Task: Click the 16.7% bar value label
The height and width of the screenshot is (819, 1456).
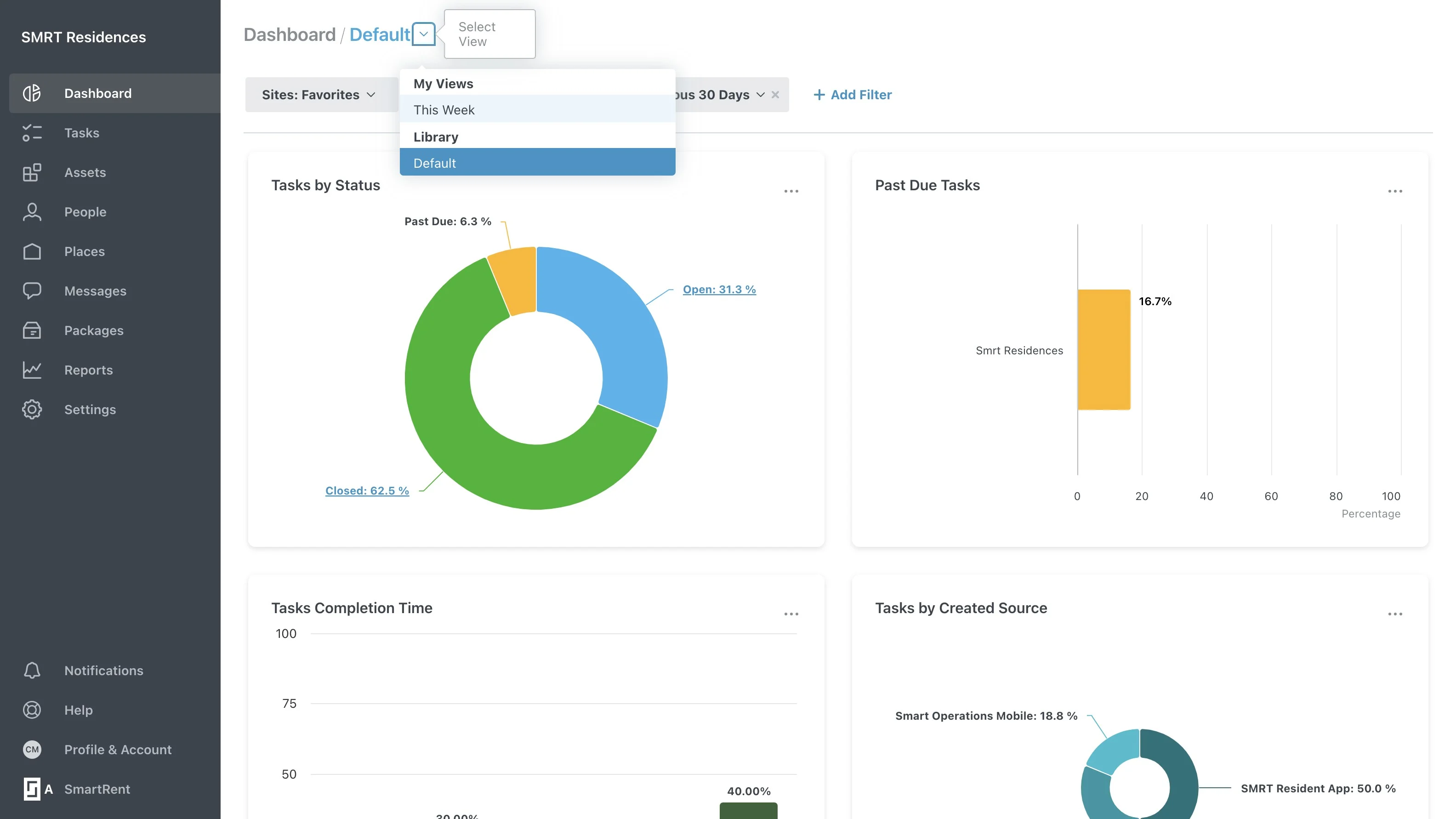Action: coord(1155,301)
